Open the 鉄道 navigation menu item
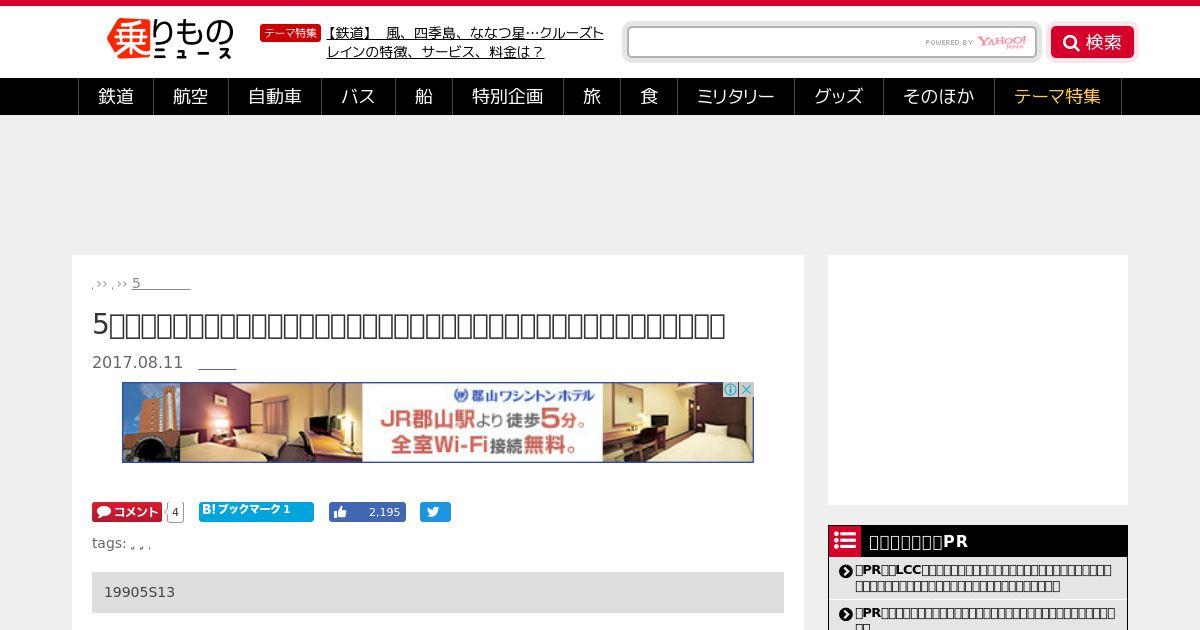1200x630 pixels. pyautogui.click(x=116, y=97)
